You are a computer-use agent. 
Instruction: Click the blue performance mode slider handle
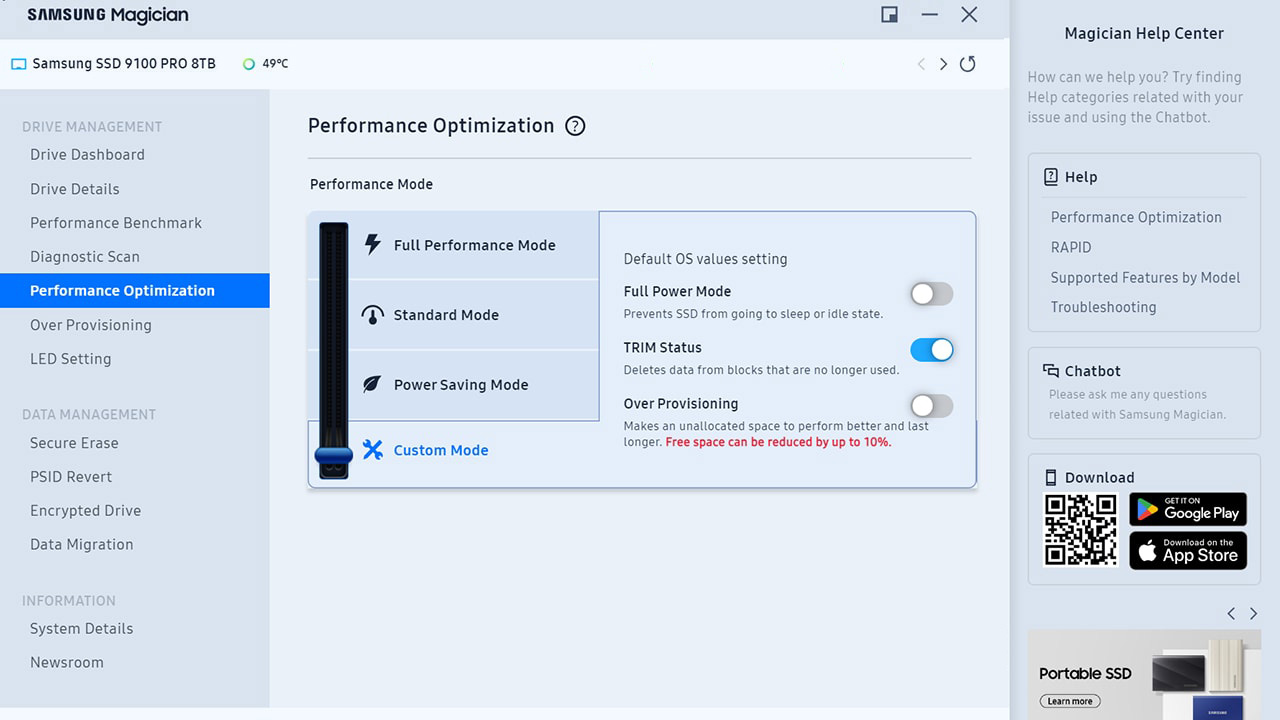coord(333,457)
